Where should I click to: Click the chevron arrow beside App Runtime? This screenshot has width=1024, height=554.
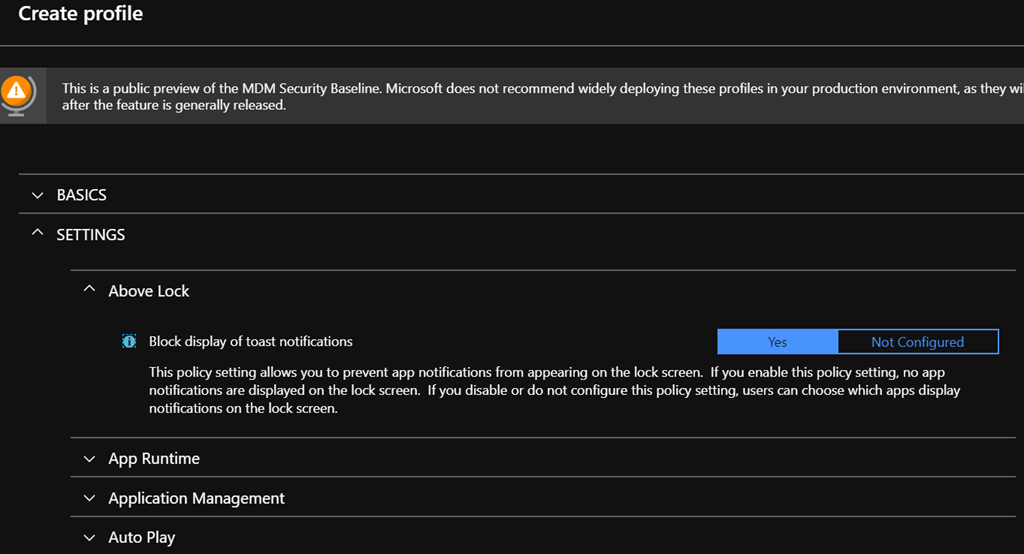(x=89, y=459)
